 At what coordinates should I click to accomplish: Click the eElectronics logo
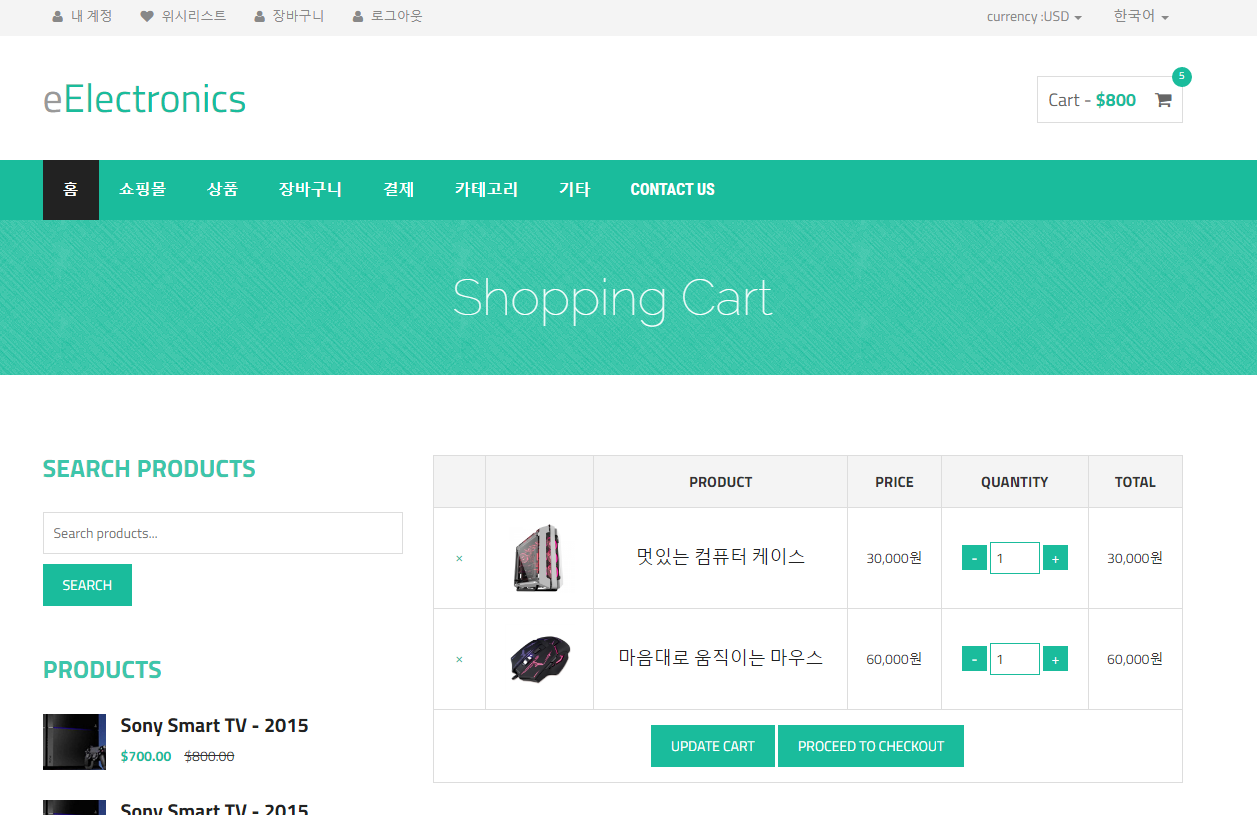click(x=144, y=99)
